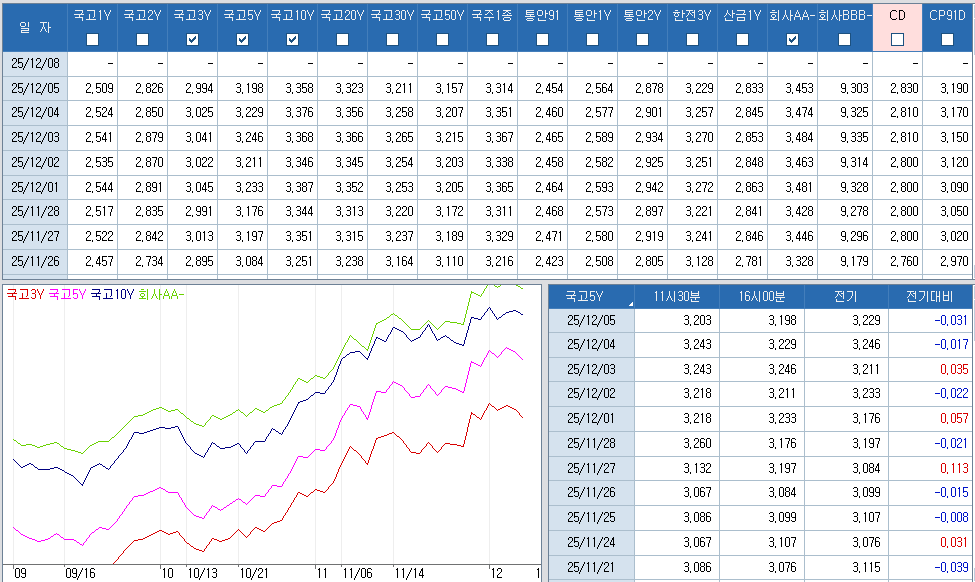Tick the 통안91 checkbox

(542, 40)
